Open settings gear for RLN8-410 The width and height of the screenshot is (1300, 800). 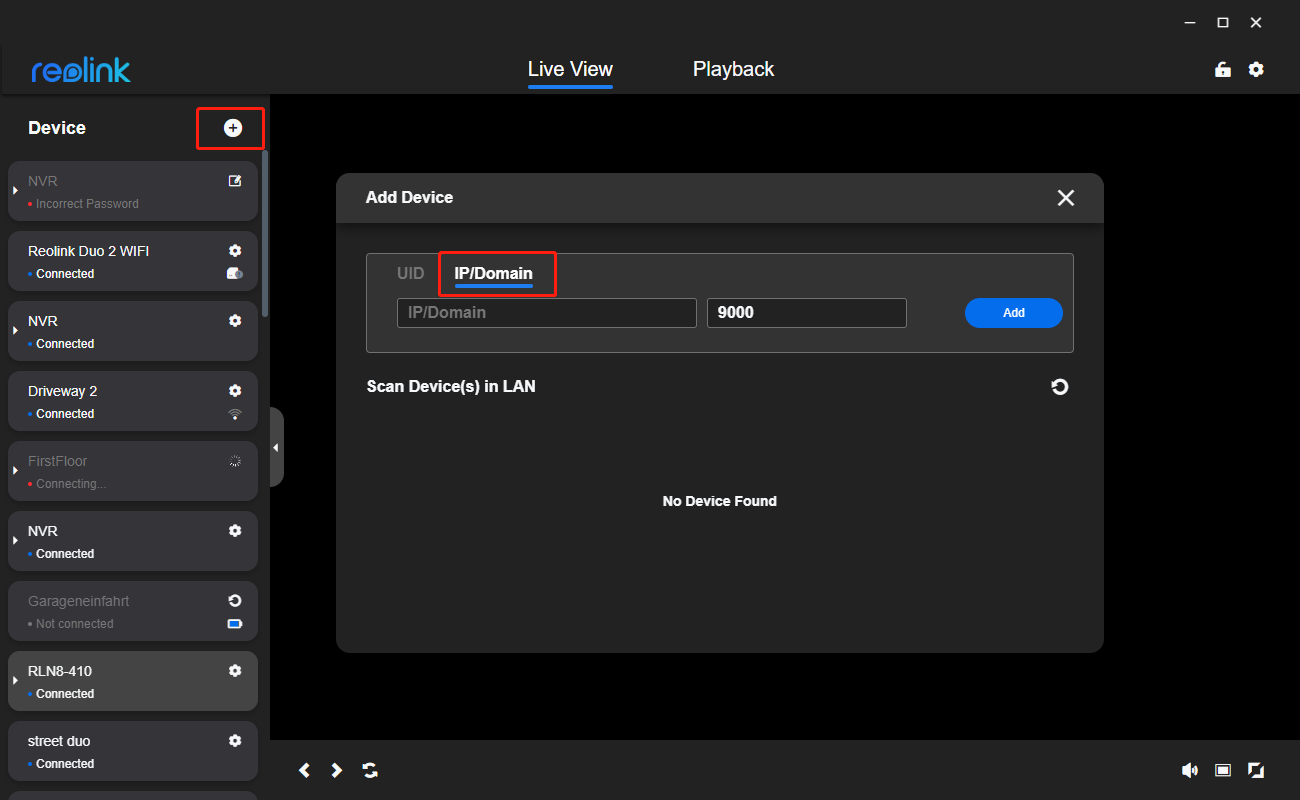point(235,671)
